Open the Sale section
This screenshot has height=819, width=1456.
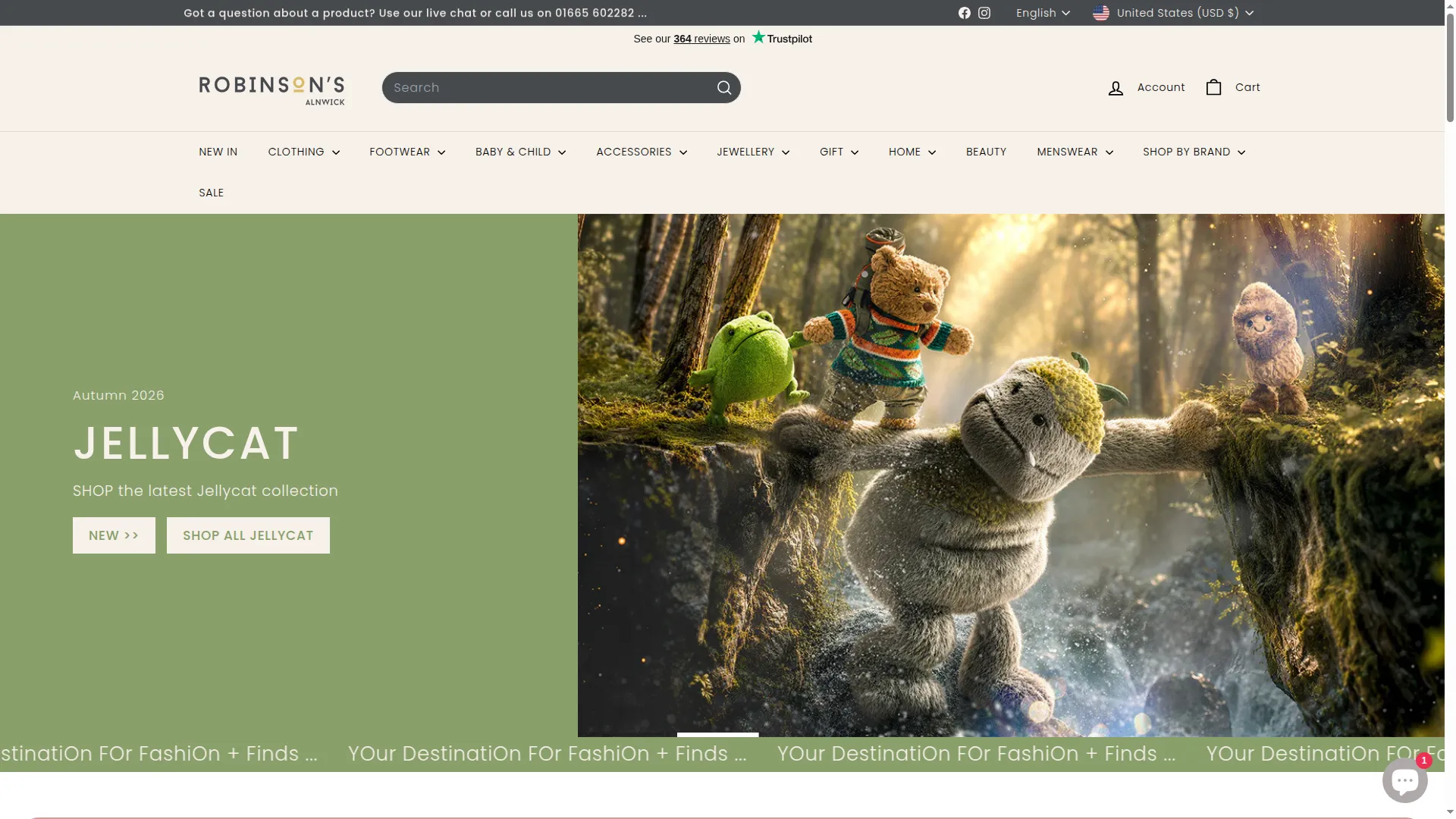[x=211, y=193]
